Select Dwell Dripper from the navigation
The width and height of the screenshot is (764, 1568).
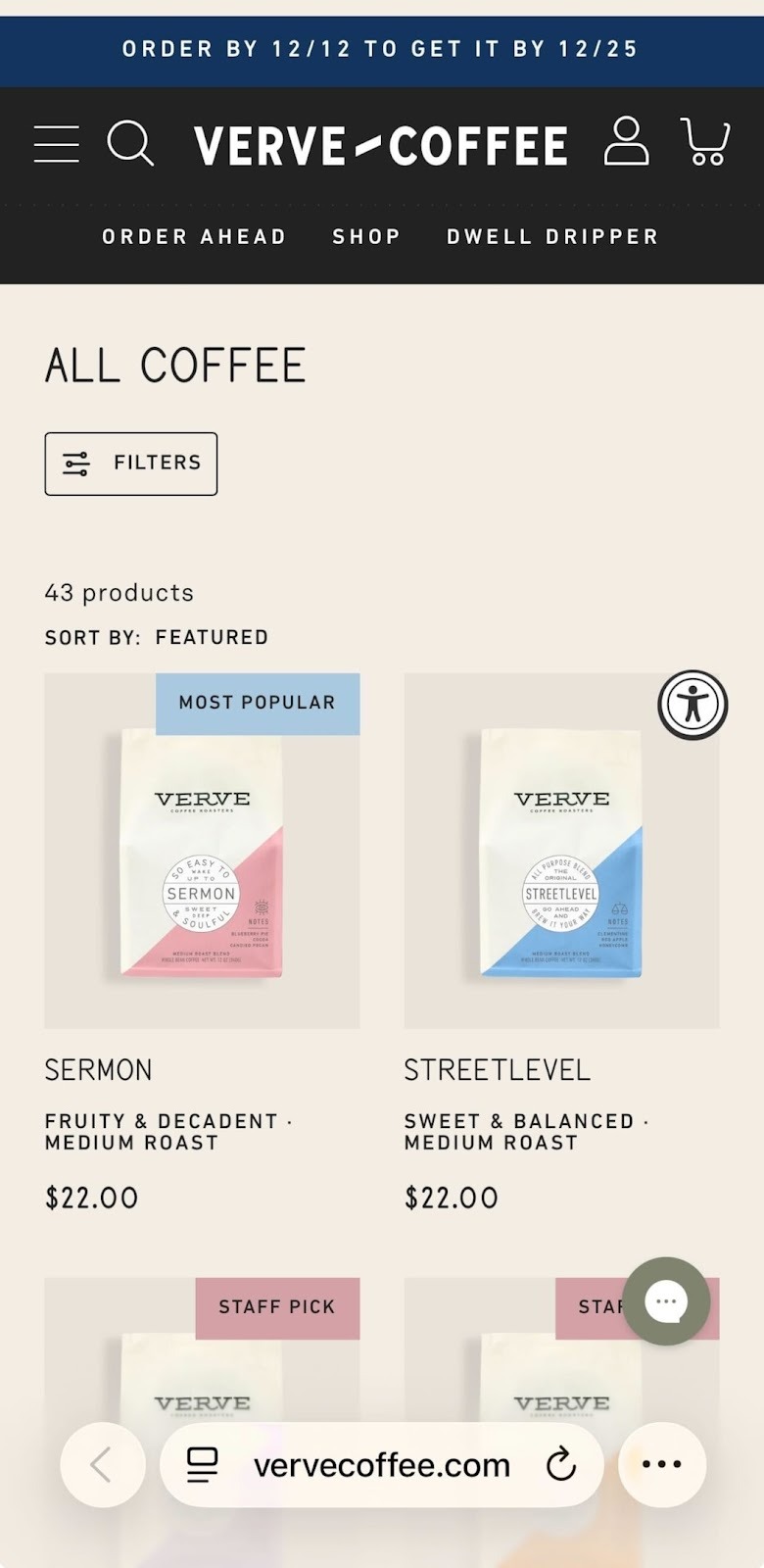[x=552, y=236]
